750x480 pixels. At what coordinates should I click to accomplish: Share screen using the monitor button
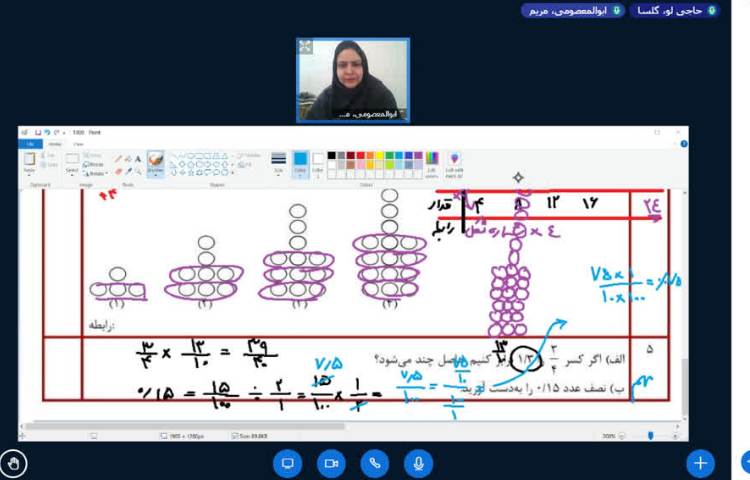(x=287, y=463)
